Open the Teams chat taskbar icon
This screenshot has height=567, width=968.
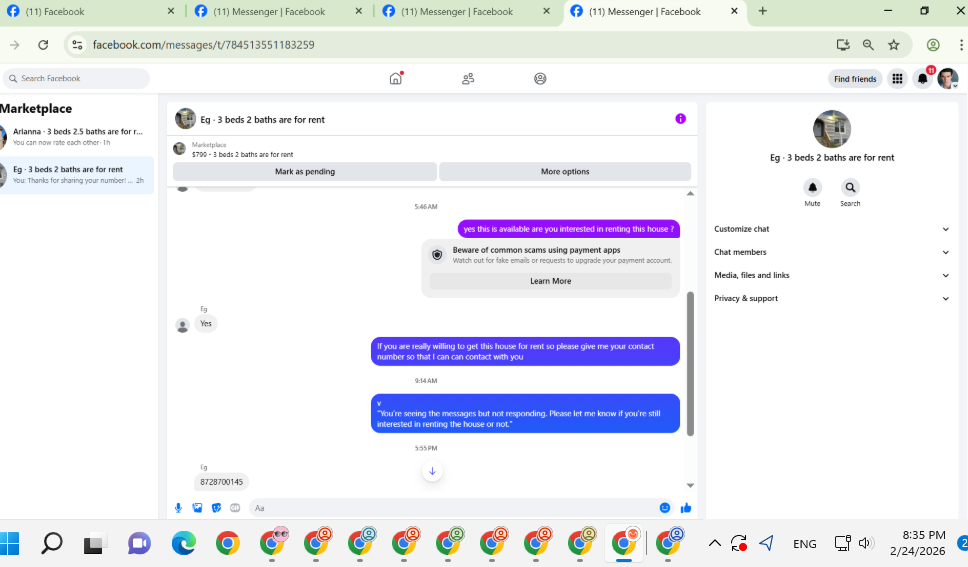coord(140,544)
